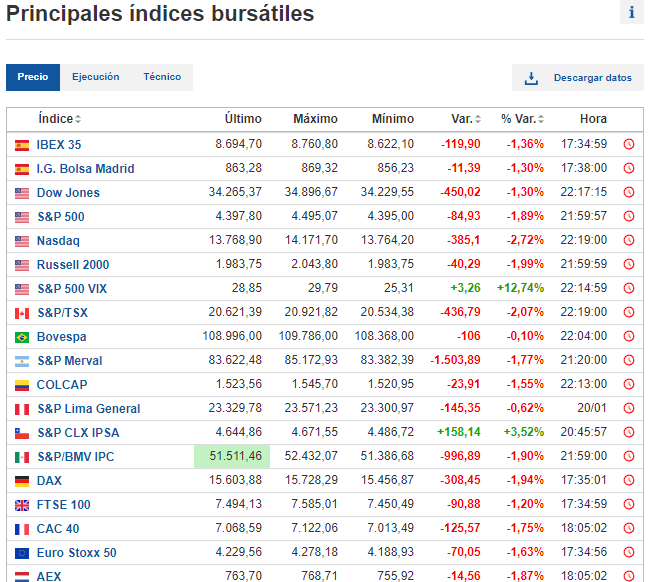Click the clock icon in CAC 40 row
The width and height of the screenshot is (656, 582).
628,528
